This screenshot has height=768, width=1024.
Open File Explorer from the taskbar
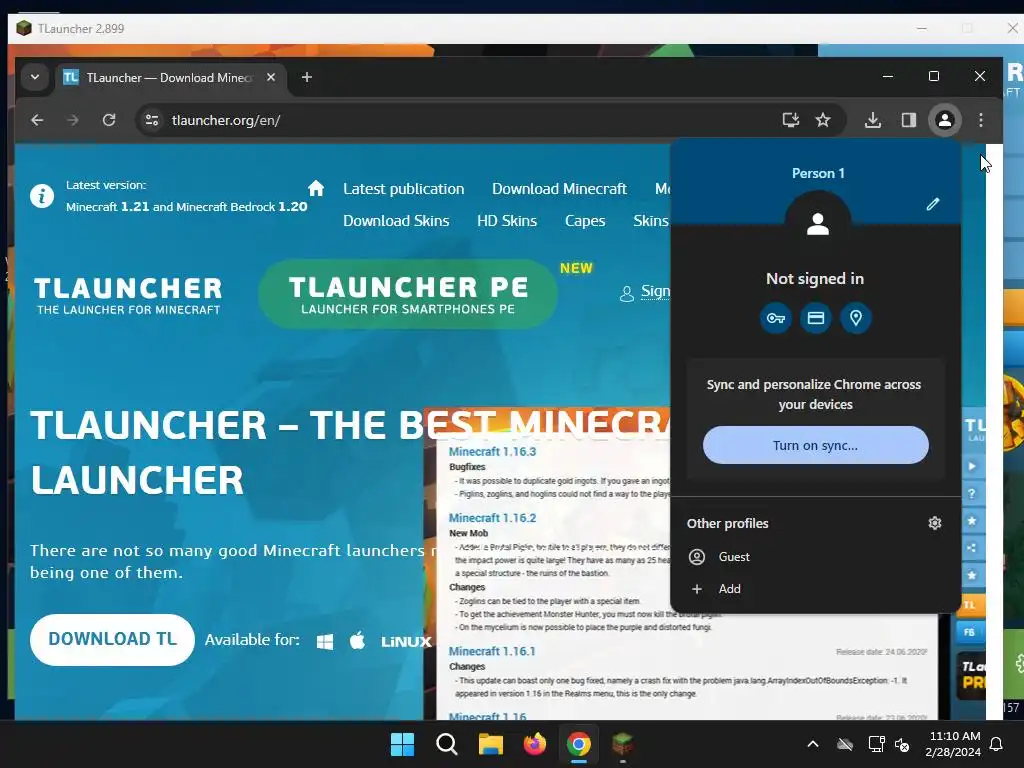(x=490, y=744)
